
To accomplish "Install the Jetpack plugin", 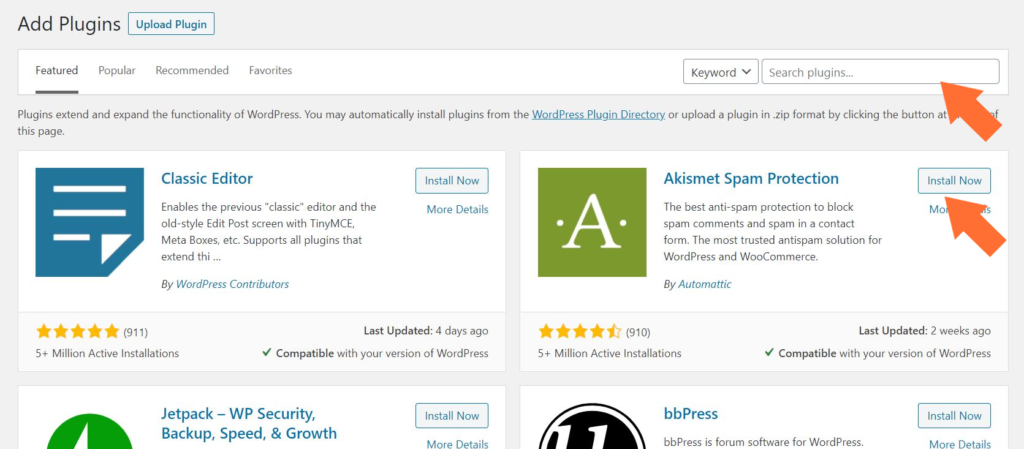I will (x=452, y=416).
